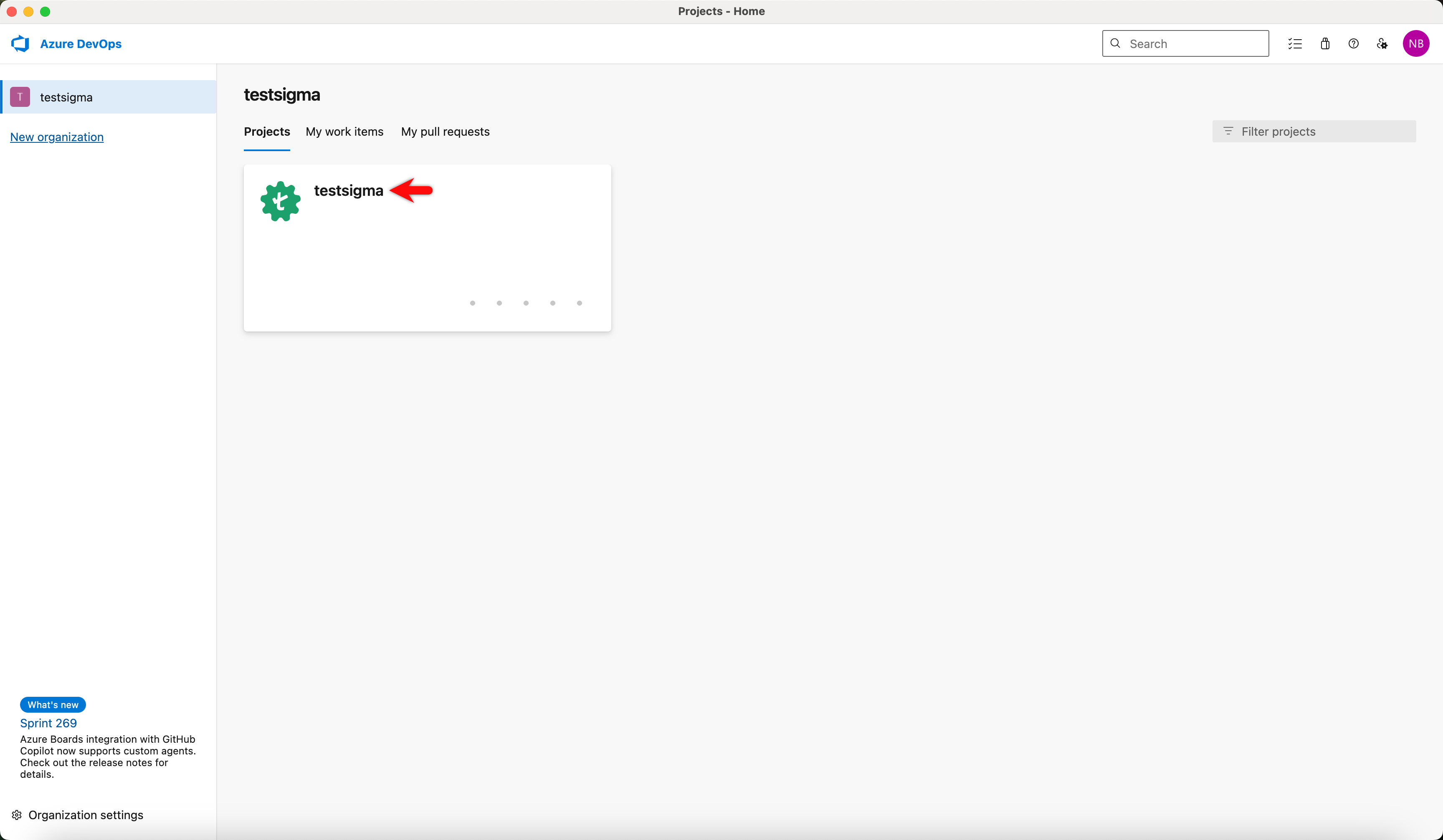Open the Marketplace shopping bag icon
This screenshot has height=840, width=1443.
pyautogui.click(x=1325, y=43)
